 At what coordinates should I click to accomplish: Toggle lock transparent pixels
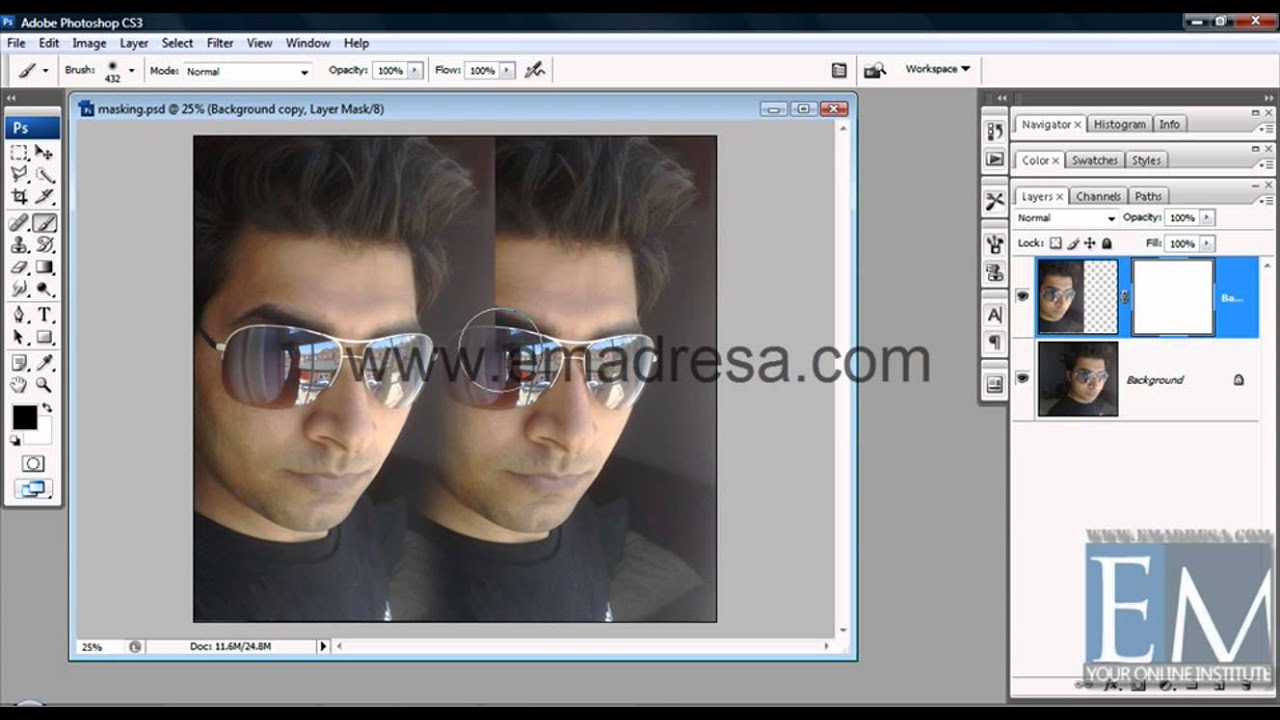point(1055,243)
